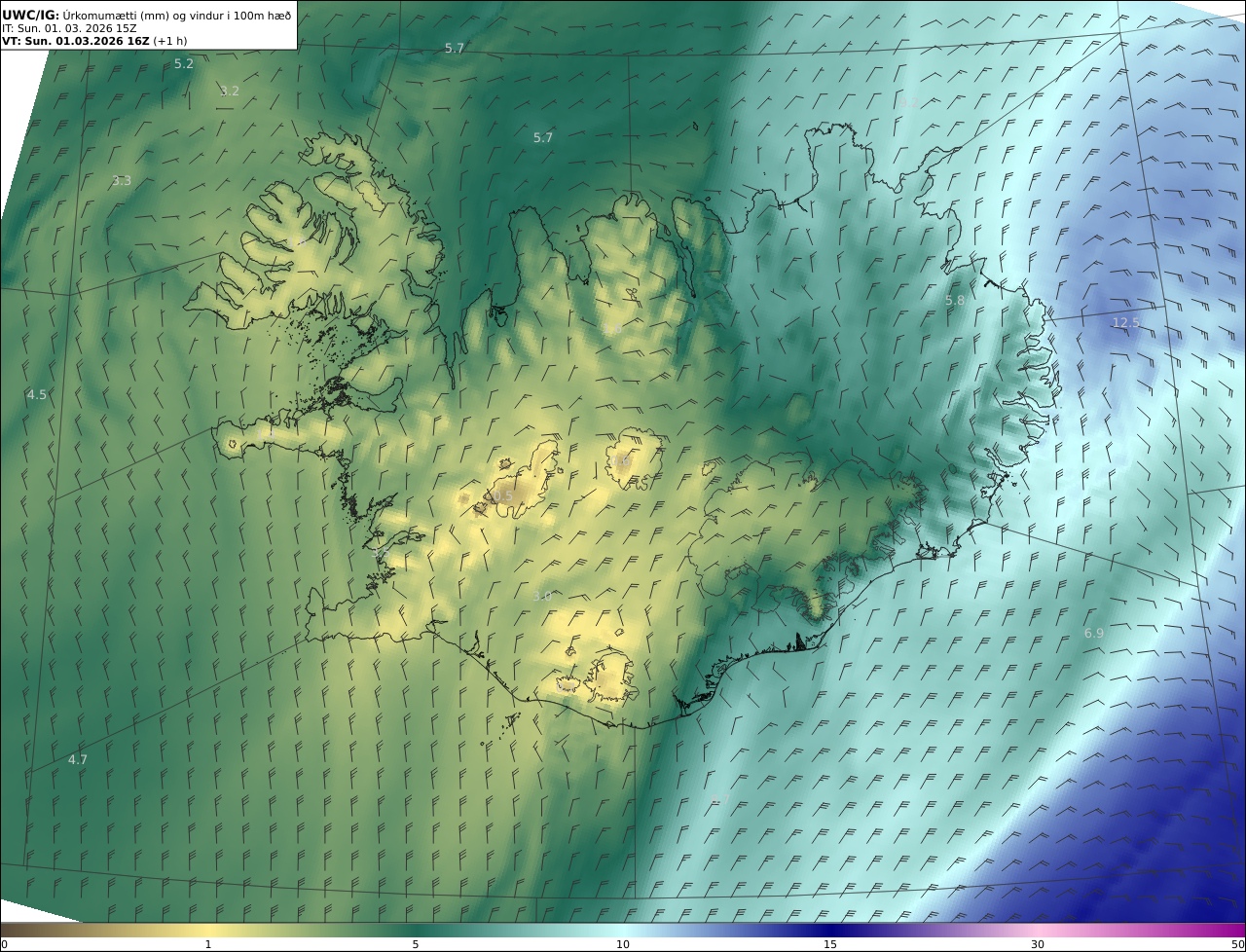Click the 4.5 value label

pyautogui.click(x=37, y=394)
